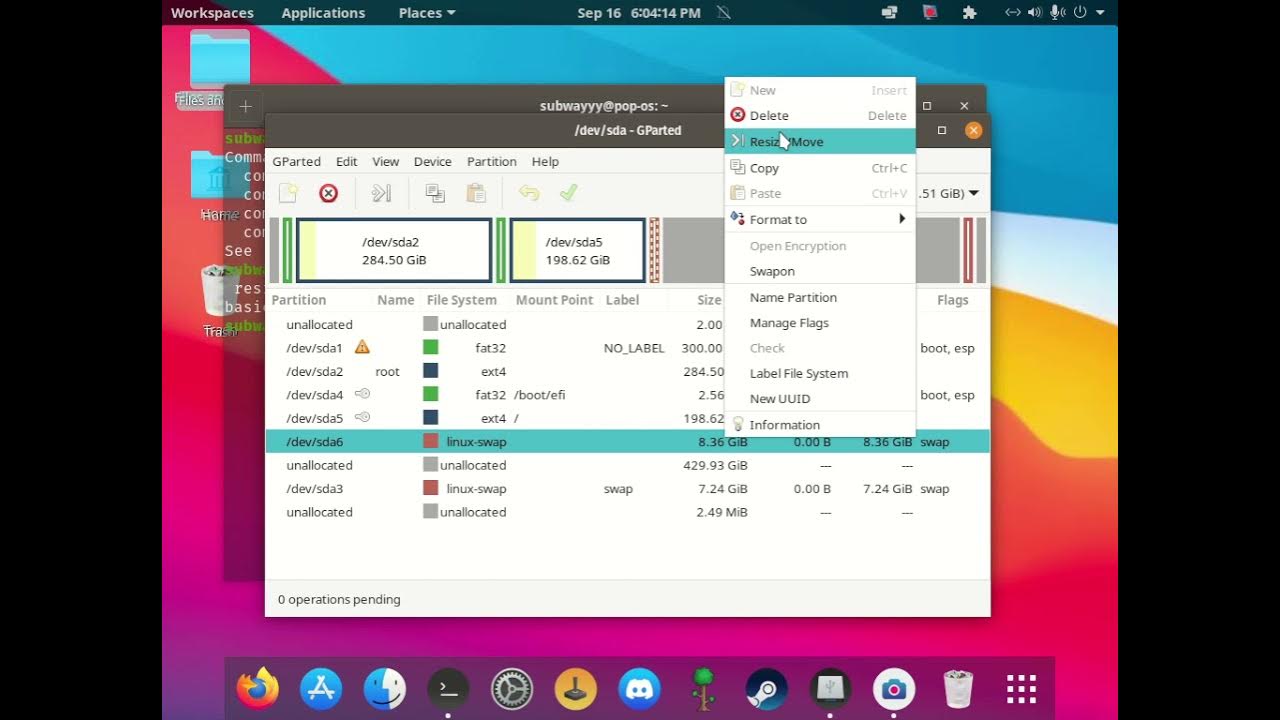Open the Finder-style file manager dock icon
This screenshot has width=1280, height=720.
pos(385,689)
